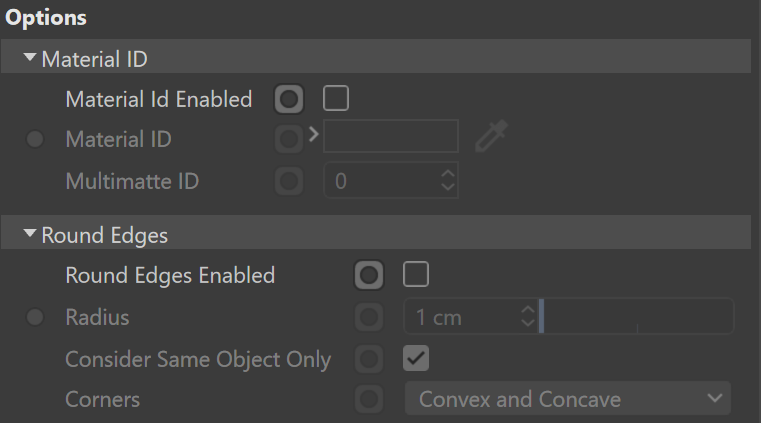Click the Radius slider track
Viewport: 761px width, 423px height.
click(636, 316)
